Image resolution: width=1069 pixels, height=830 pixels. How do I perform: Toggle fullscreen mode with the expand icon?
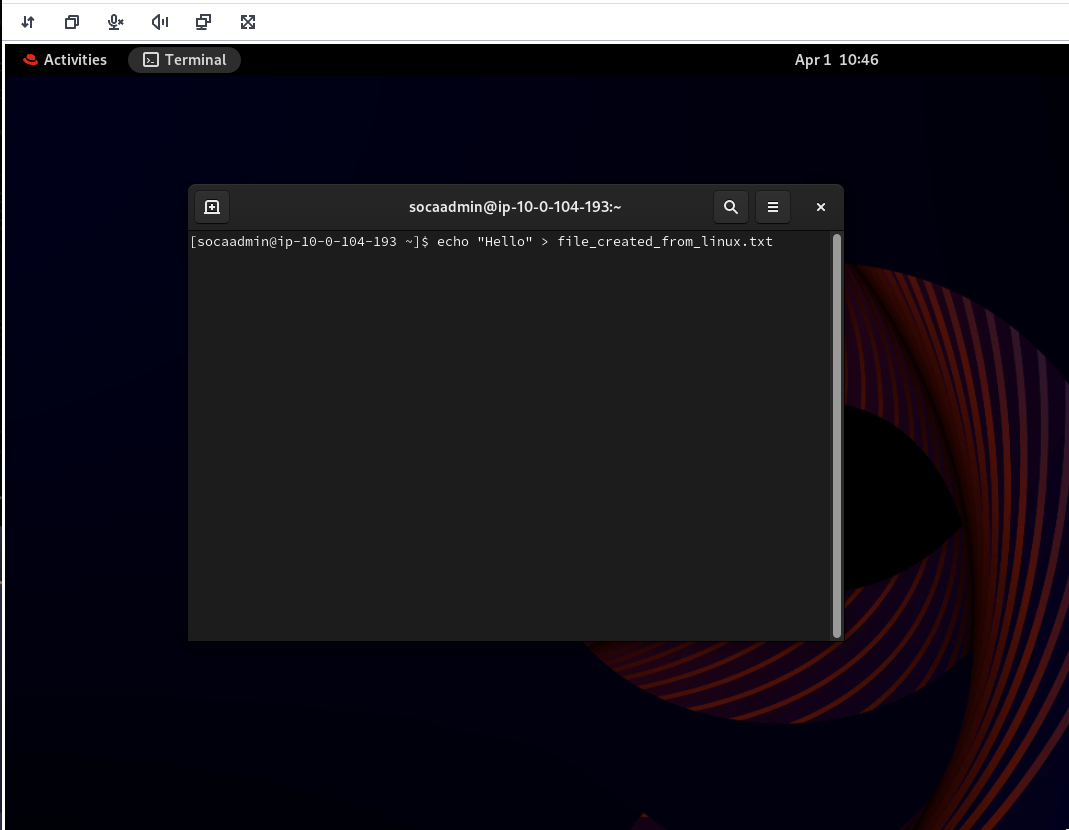[x=248, y=22]
